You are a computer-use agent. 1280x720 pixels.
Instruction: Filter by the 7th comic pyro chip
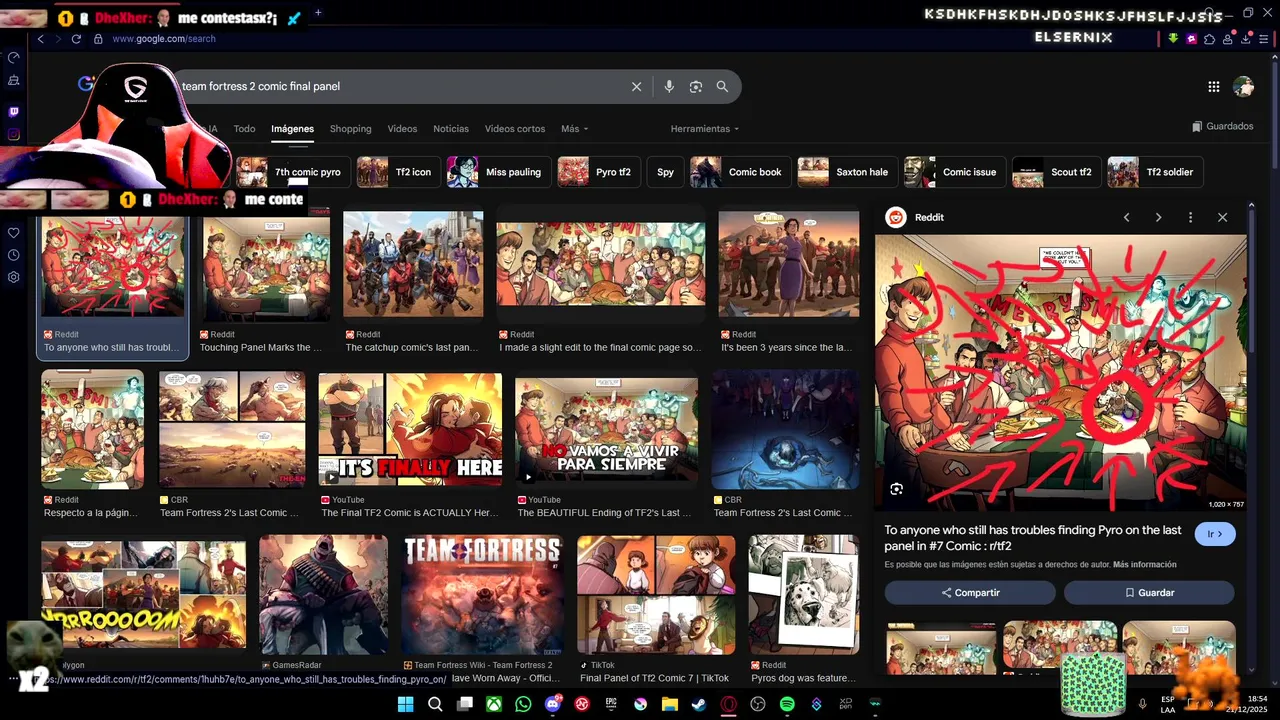tap(292, 172)
